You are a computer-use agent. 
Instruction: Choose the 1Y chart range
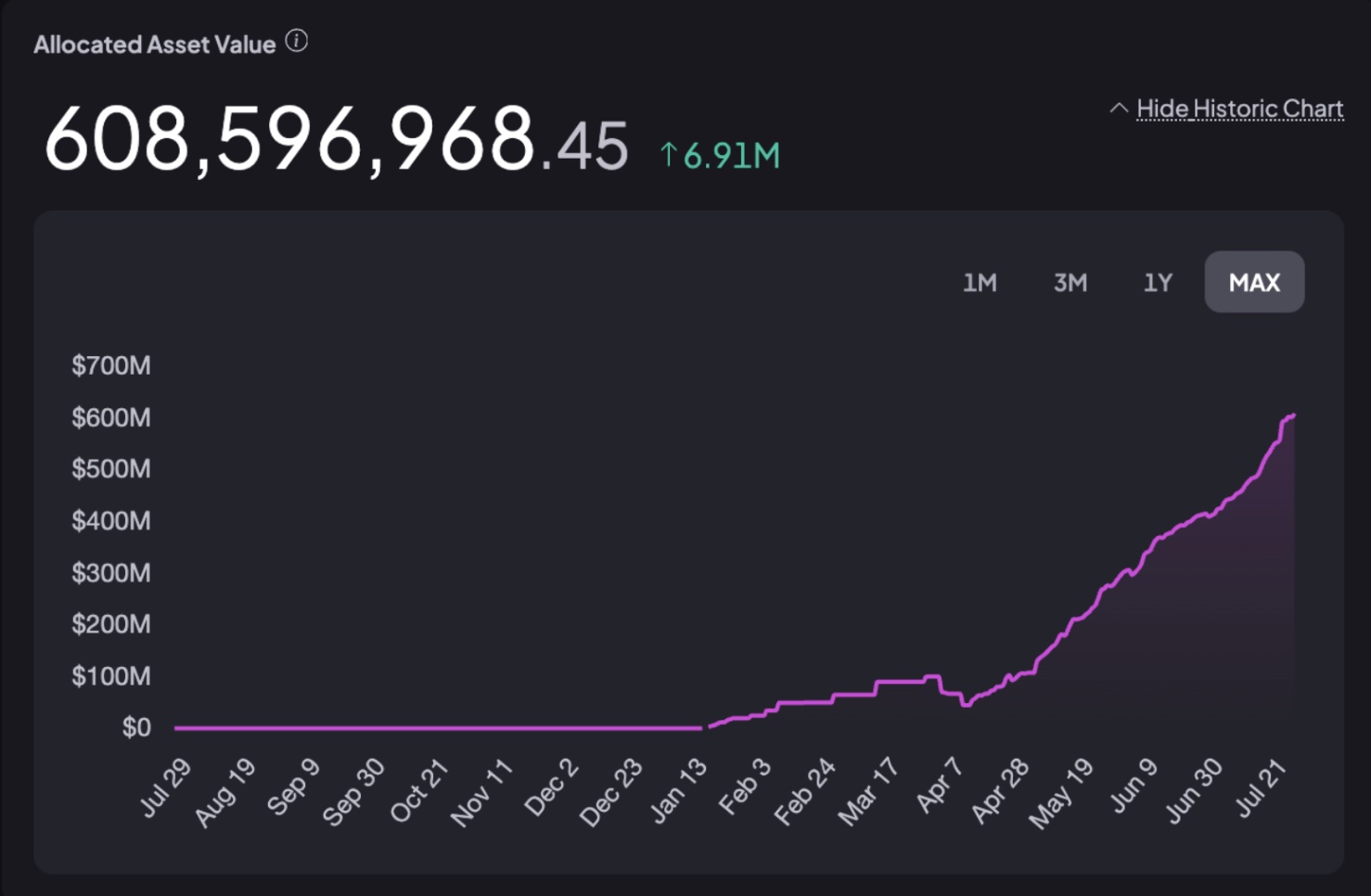click(1158, 282)
